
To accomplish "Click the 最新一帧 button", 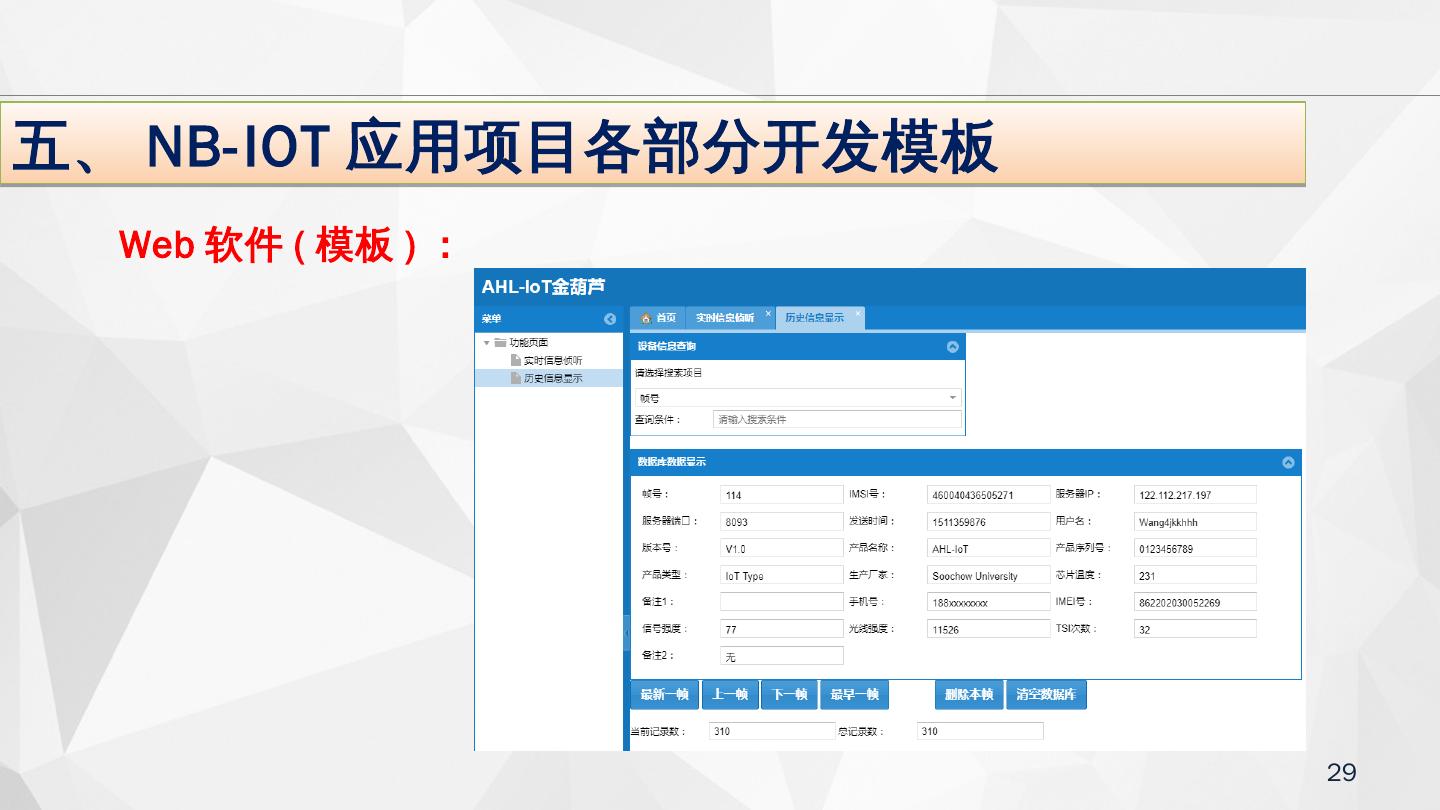I will [665, 695].
